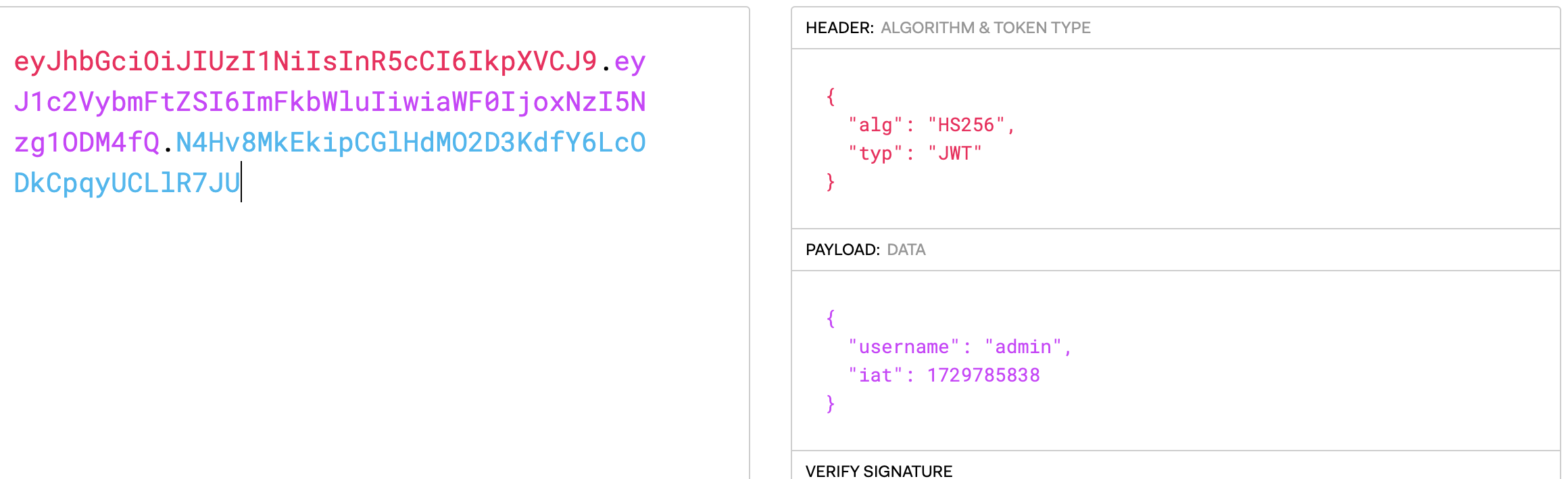1568x479 pixels.
Task: Click the VERIFY SIGNATURE section heading
Action: pyautogui.click(x=879, y=472)
